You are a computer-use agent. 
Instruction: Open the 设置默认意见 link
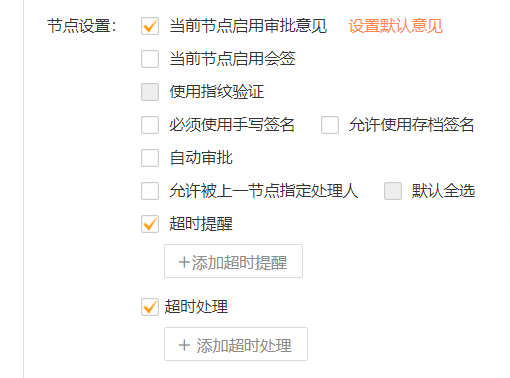(x=395, y=26)
